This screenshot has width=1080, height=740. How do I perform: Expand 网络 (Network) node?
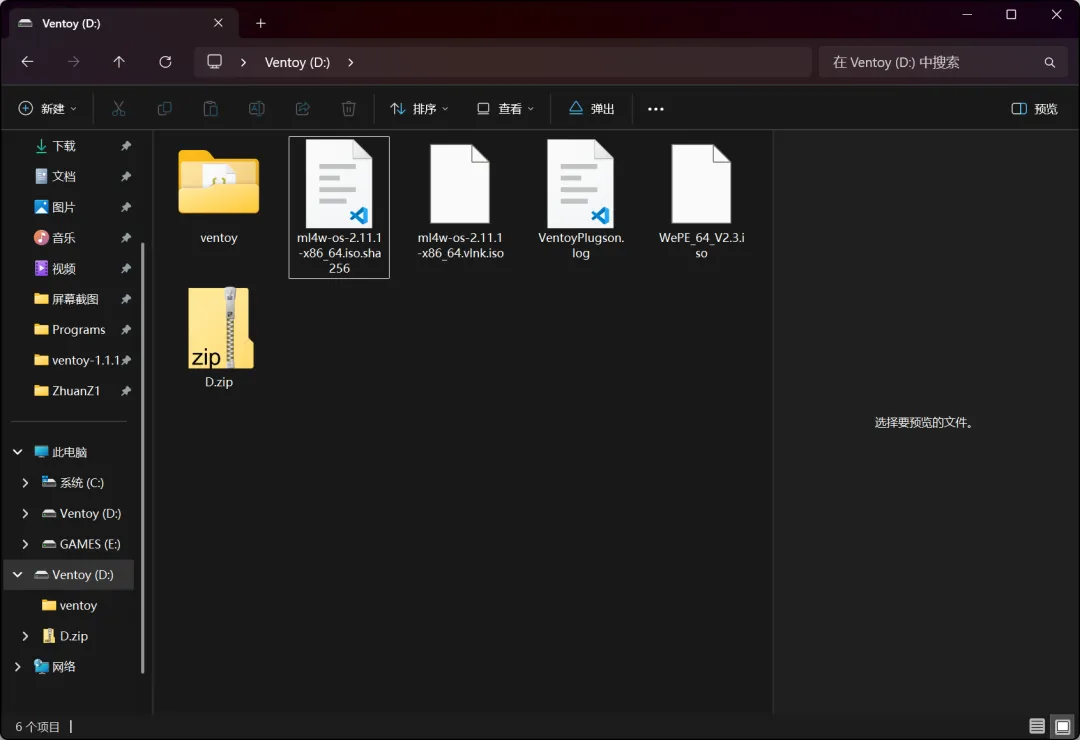[x=18, y=666]
